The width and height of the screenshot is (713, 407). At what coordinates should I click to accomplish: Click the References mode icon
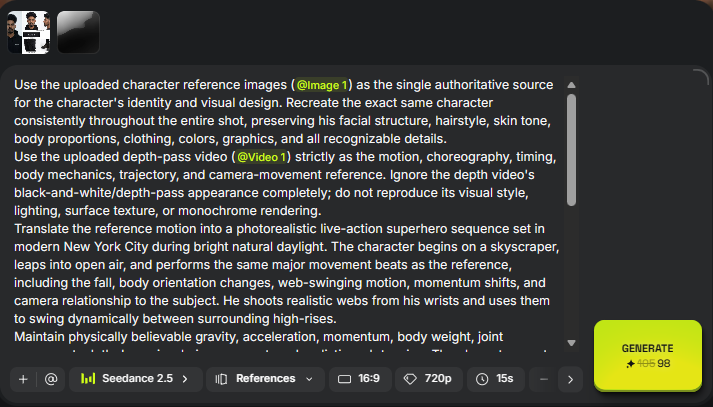coord(221,379)
